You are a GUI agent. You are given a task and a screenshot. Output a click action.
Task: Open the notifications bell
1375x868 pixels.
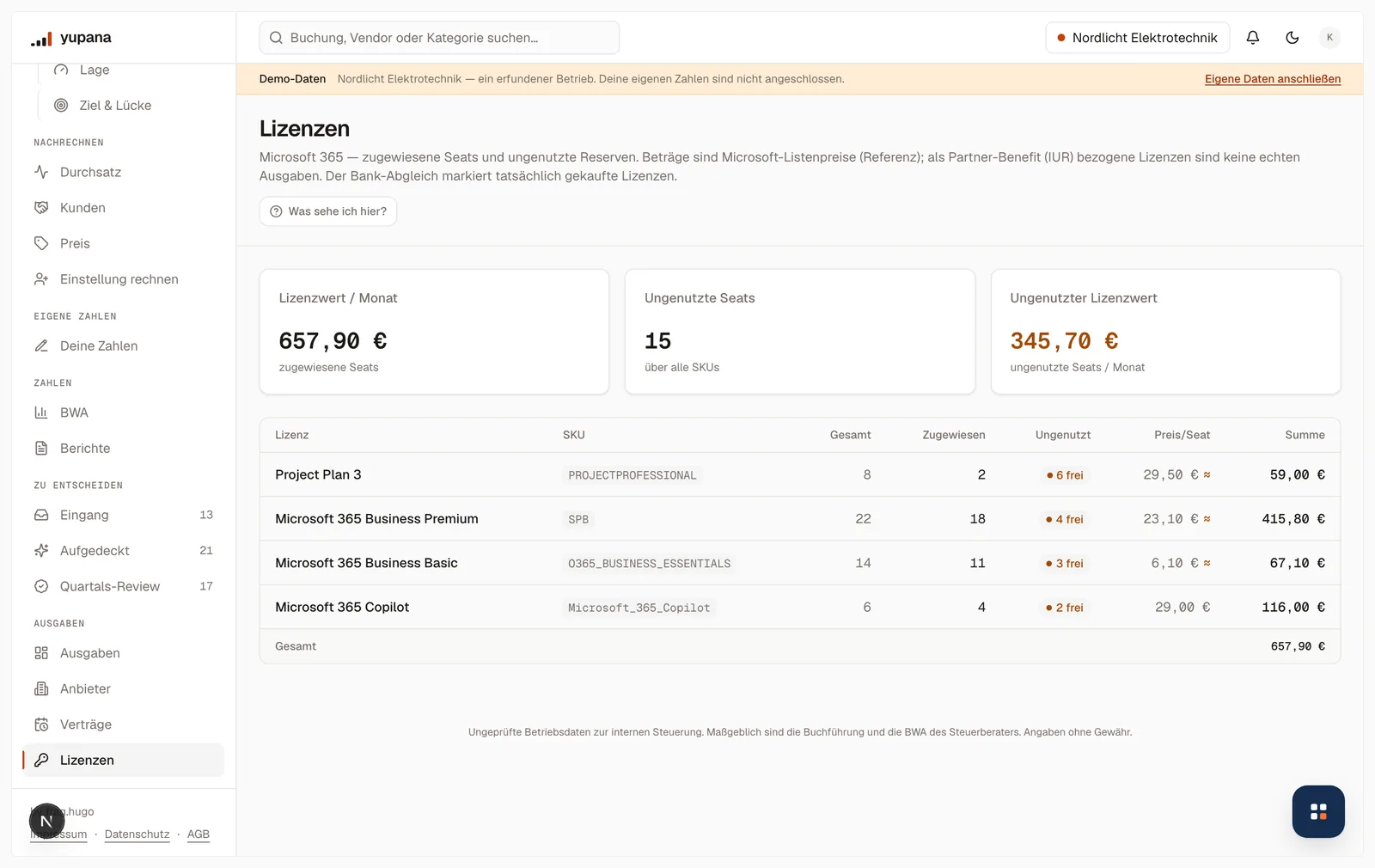pyautogui.click(x=1253, y=38)
